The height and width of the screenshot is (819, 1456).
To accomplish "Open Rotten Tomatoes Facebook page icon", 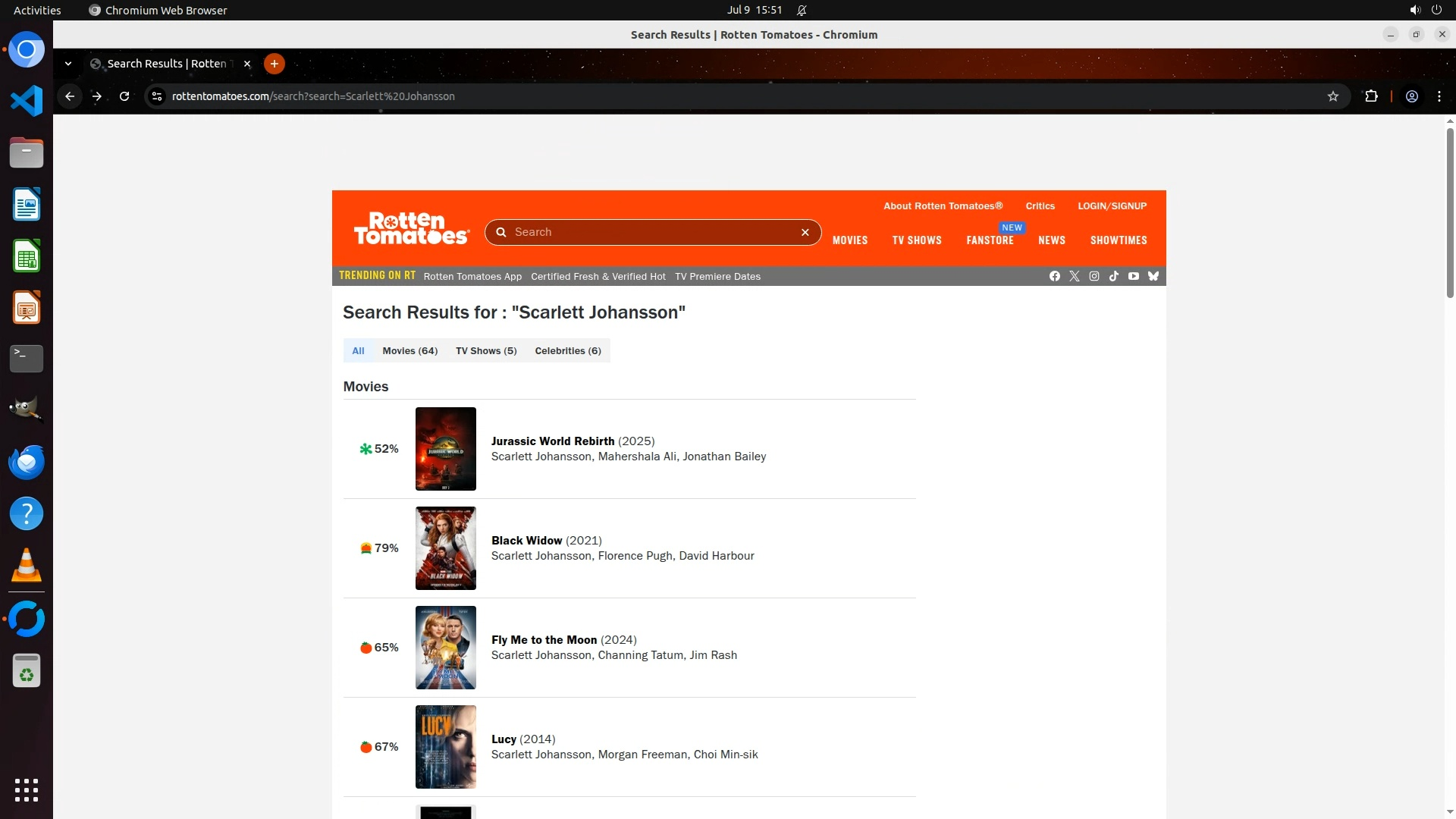I will pos(1054,276).
